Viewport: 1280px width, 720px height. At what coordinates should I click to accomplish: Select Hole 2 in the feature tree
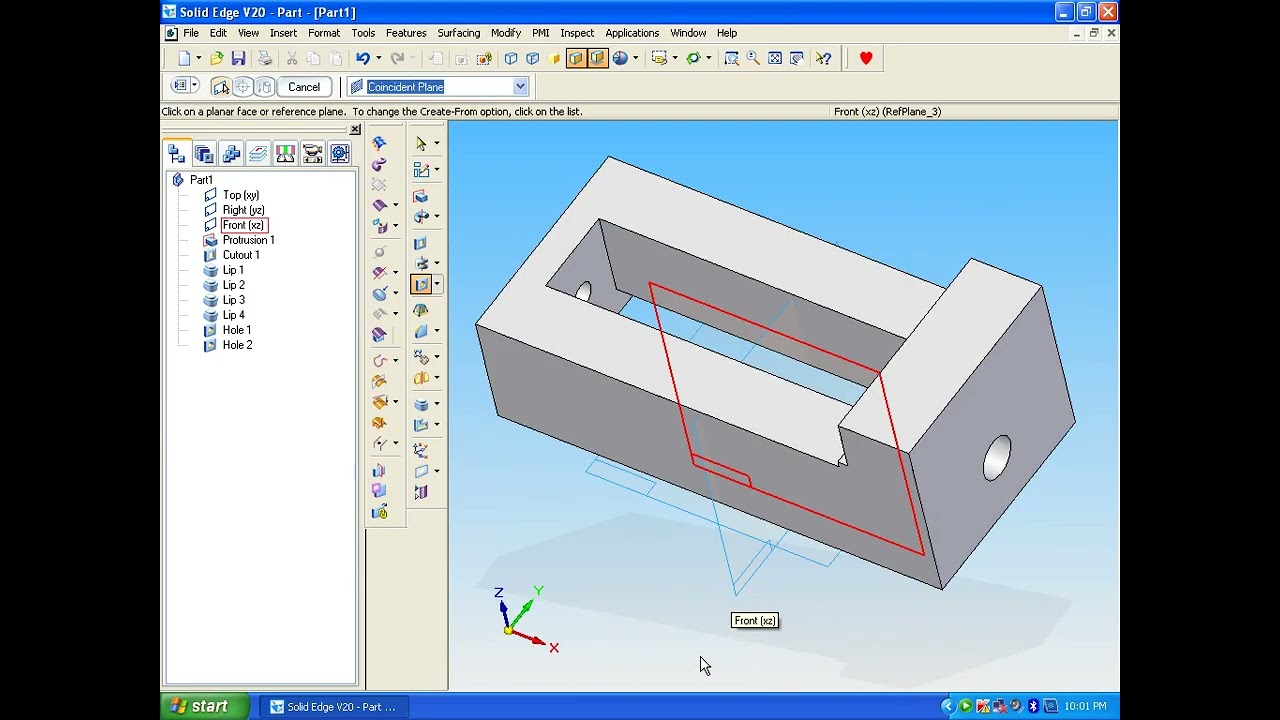237,345
